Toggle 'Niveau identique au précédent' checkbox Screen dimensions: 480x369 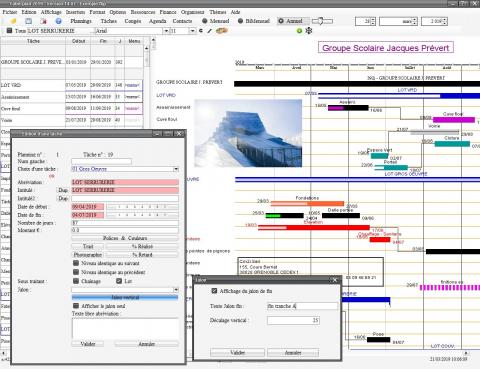coord(76,272)
